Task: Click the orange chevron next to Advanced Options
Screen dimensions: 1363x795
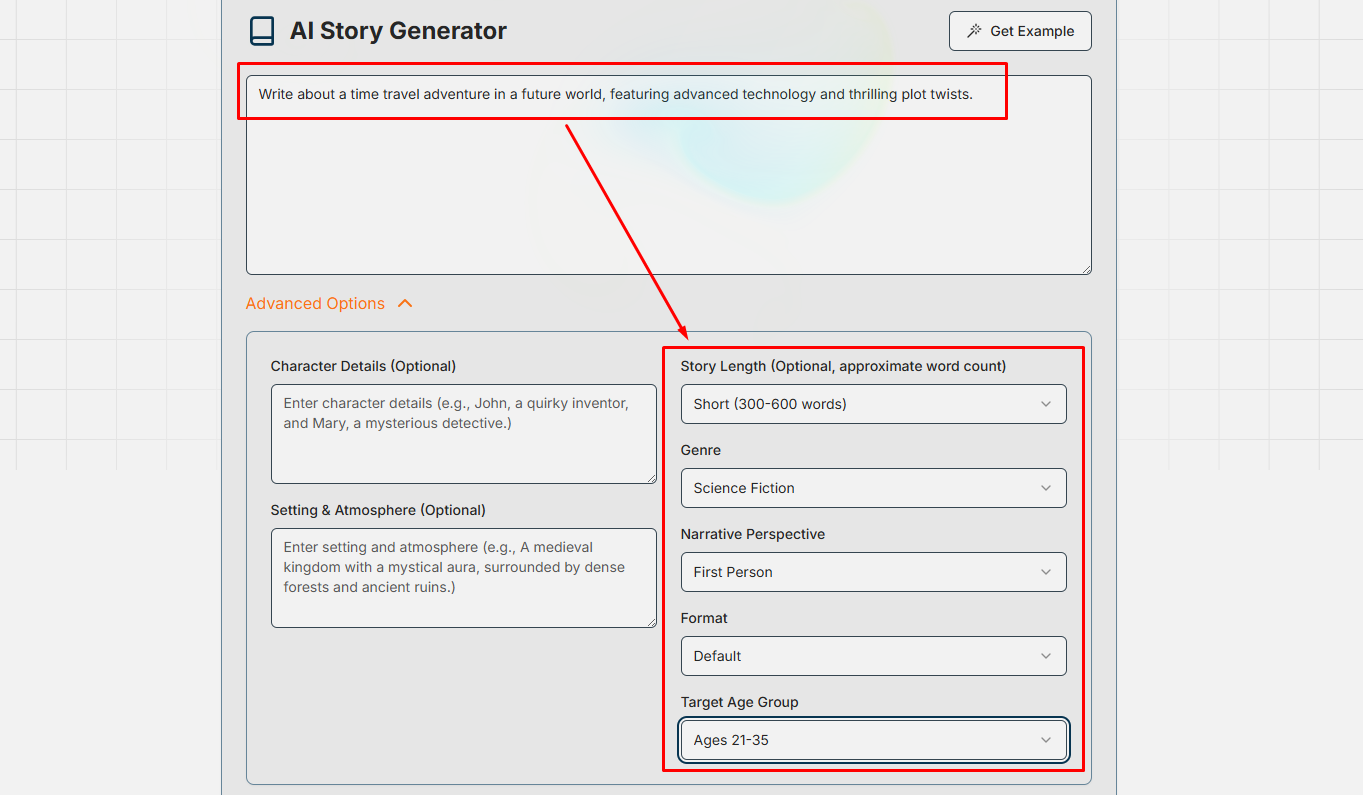Action: coord(405,304)
